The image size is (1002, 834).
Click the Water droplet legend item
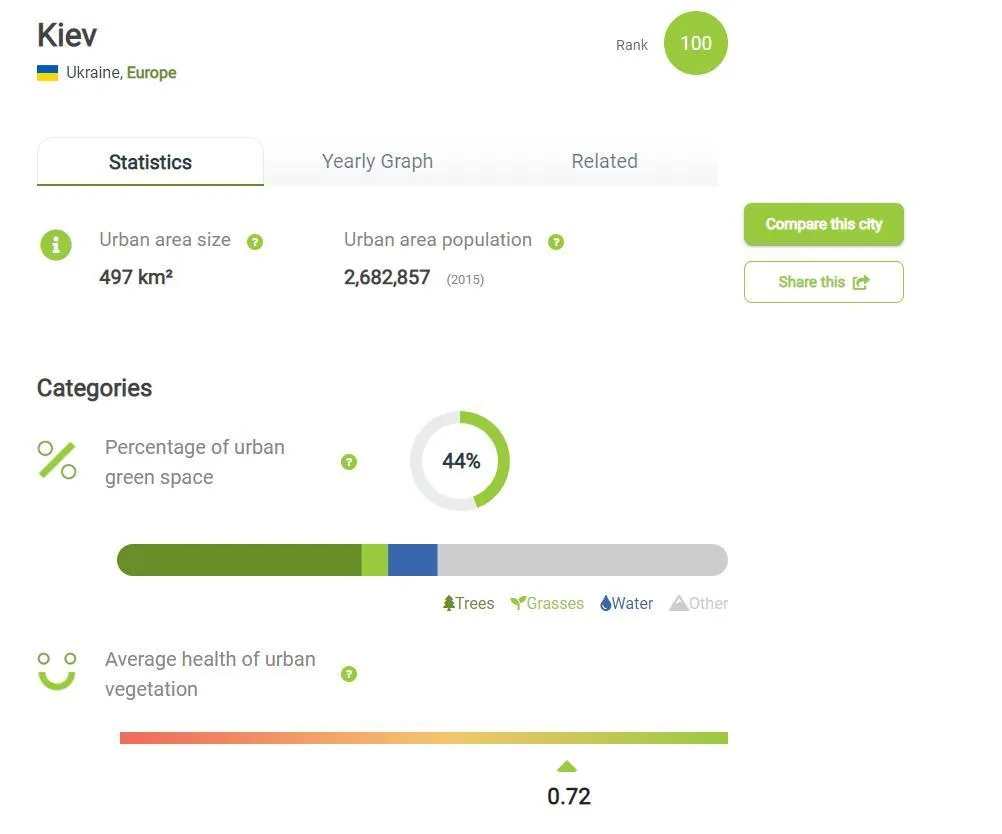click(x=627, y=603)
